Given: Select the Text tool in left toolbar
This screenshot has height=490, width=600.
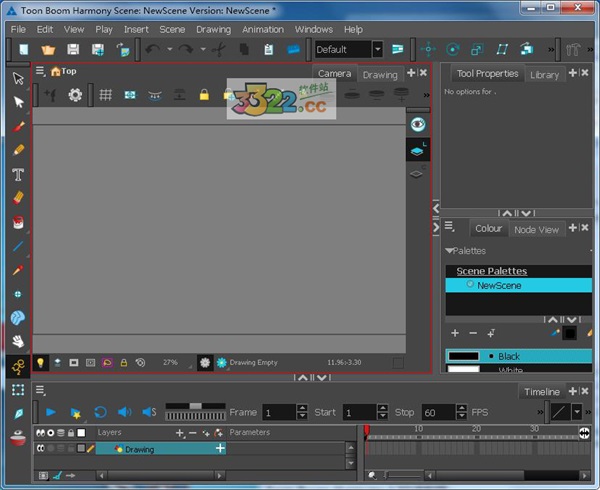Looking at the screenshot, I should (x=18, y=174).
